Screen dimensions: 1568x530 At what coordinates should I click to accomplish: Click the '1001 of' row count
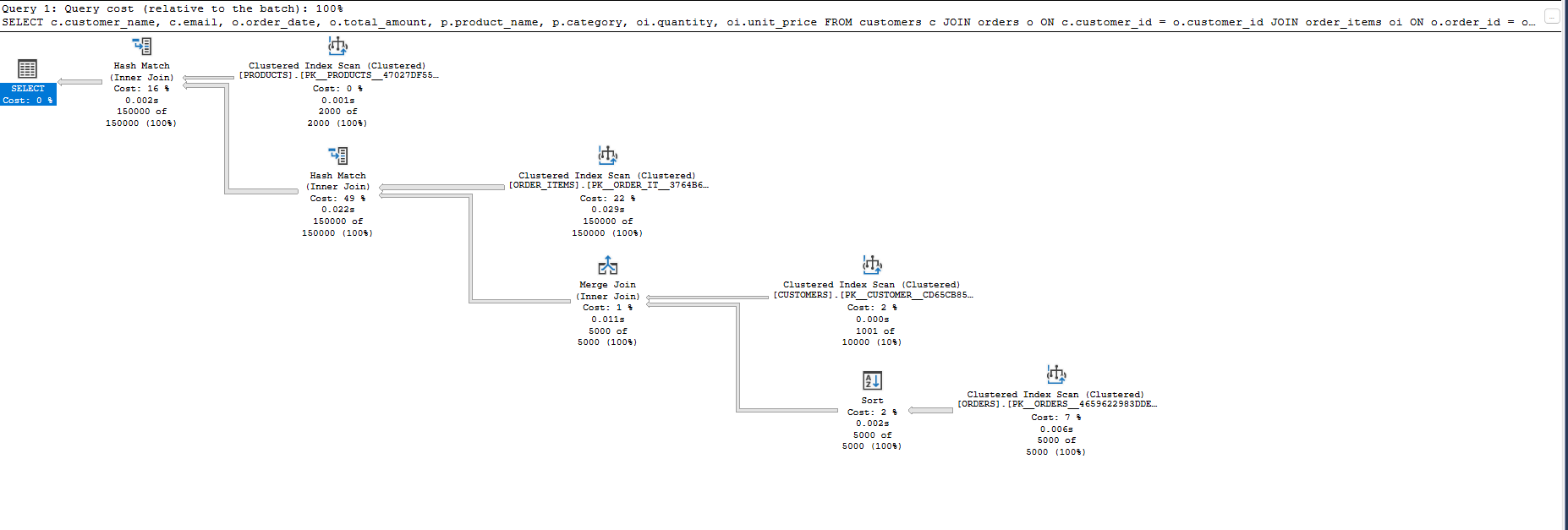(x=874, y=331)
